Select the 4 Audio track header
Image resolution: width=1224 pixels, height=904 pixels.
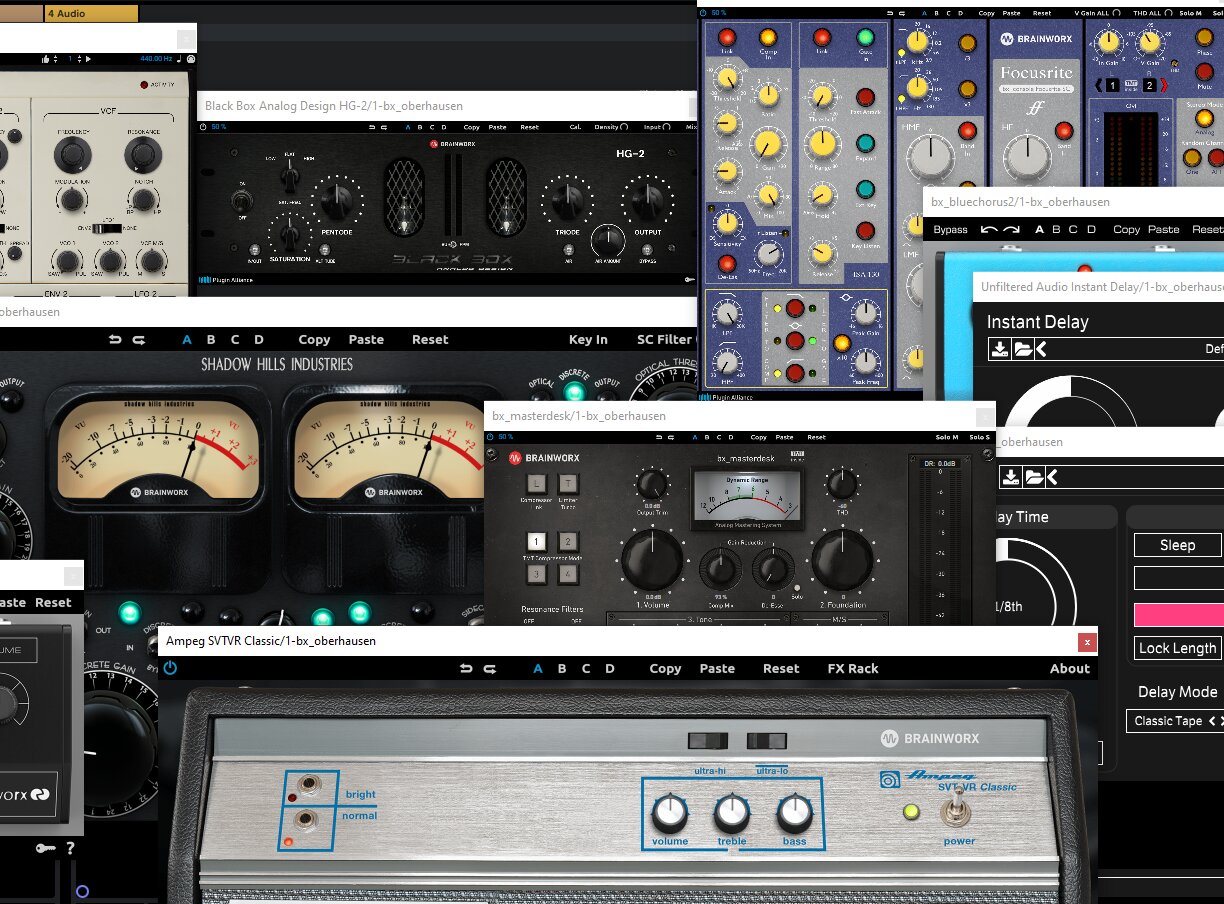92,13
